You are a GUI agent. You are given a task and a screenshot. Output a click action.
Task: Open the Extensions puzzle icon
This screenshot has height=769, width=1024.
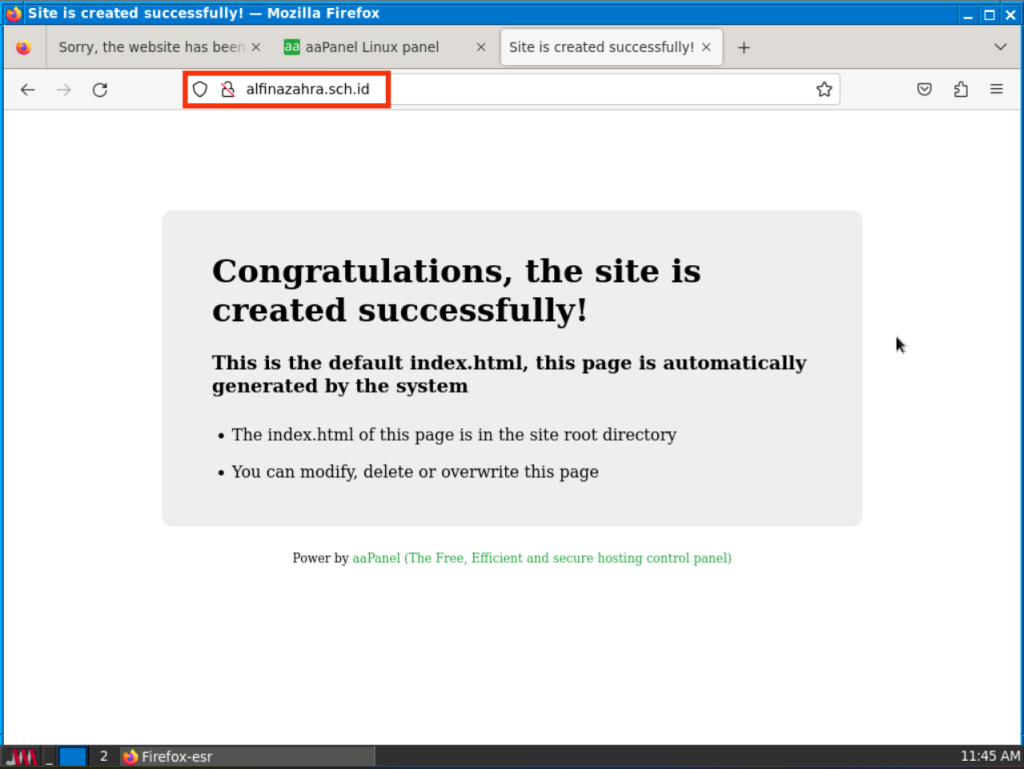click(961, 90)
